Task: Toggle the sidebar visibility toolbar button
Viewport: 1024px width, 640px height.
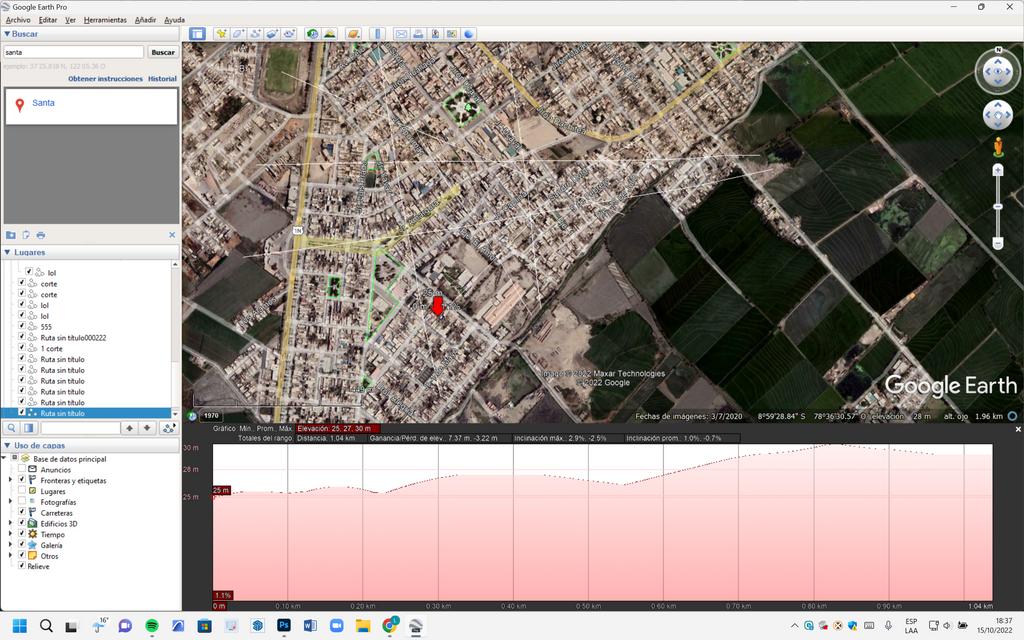Action: tap(197, 34)
